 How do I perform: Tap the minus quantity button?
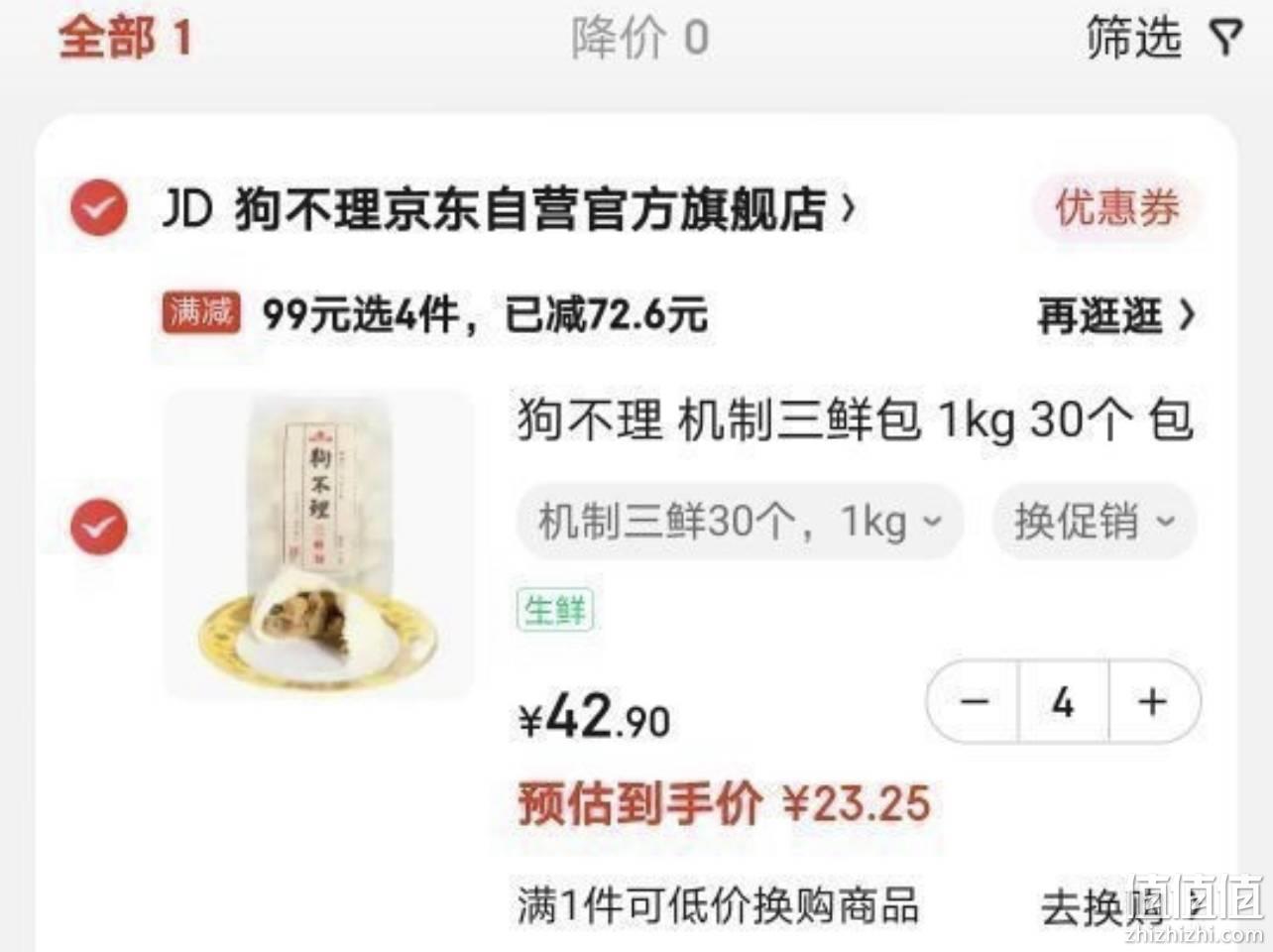975,702
